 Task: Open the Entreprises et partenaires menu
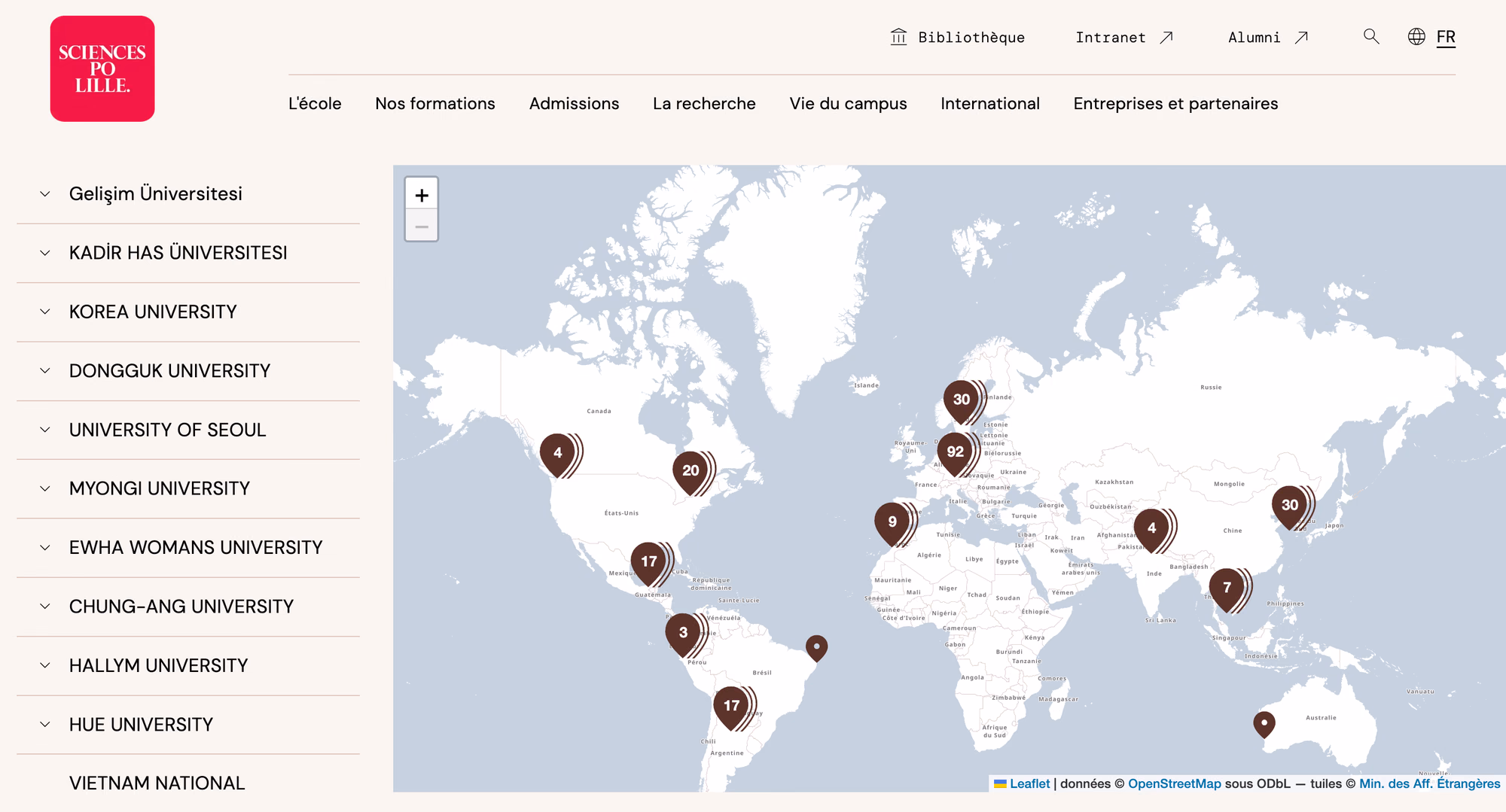pos(1175,104)
